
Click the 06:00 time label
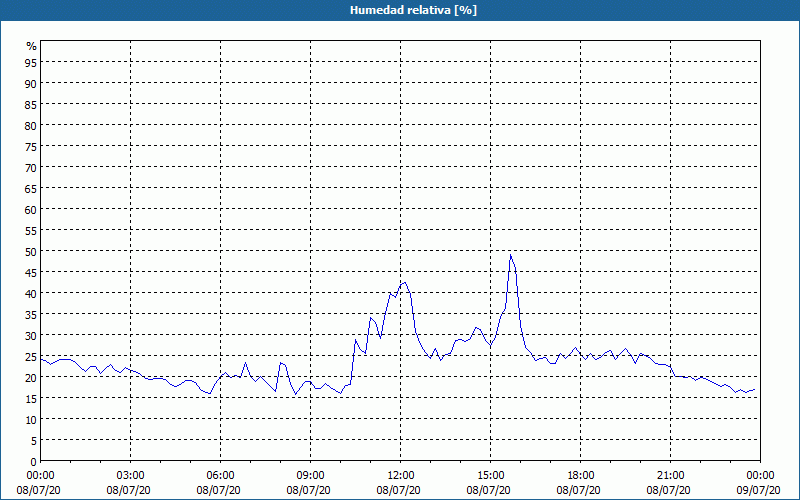coord(220,476)
